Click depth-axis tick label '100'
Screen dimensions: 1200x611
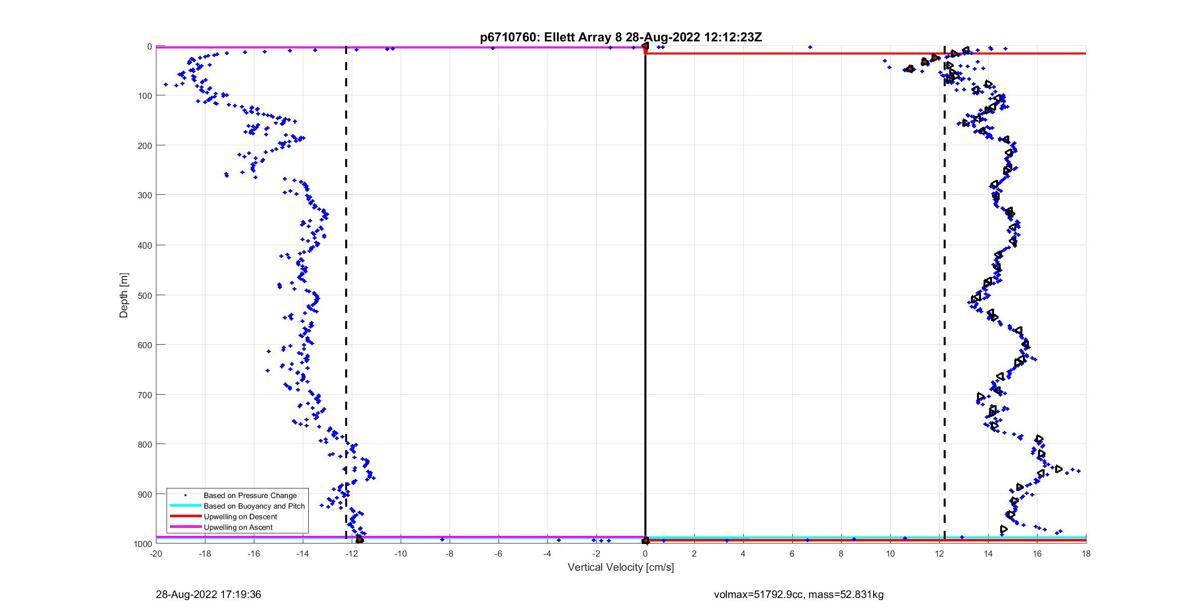[144, 96]
